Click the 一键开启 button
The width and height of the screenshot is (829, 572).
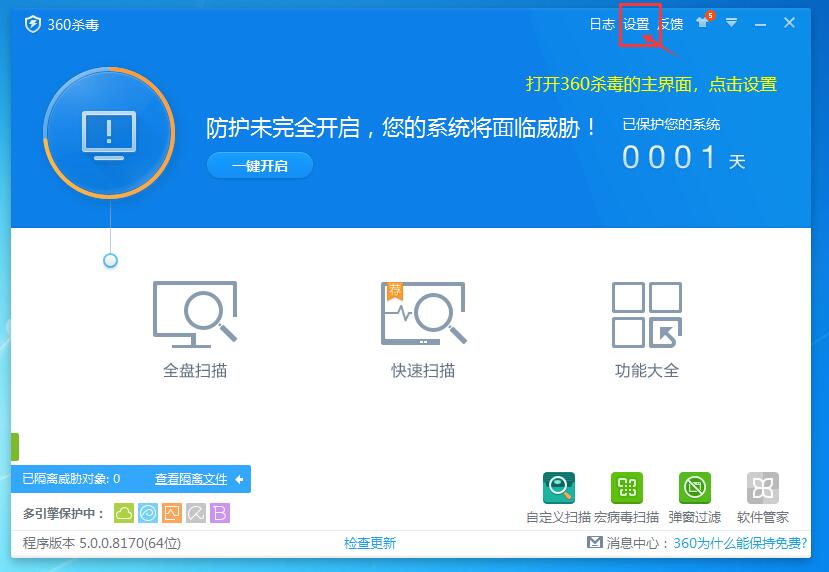pos(260,166)
